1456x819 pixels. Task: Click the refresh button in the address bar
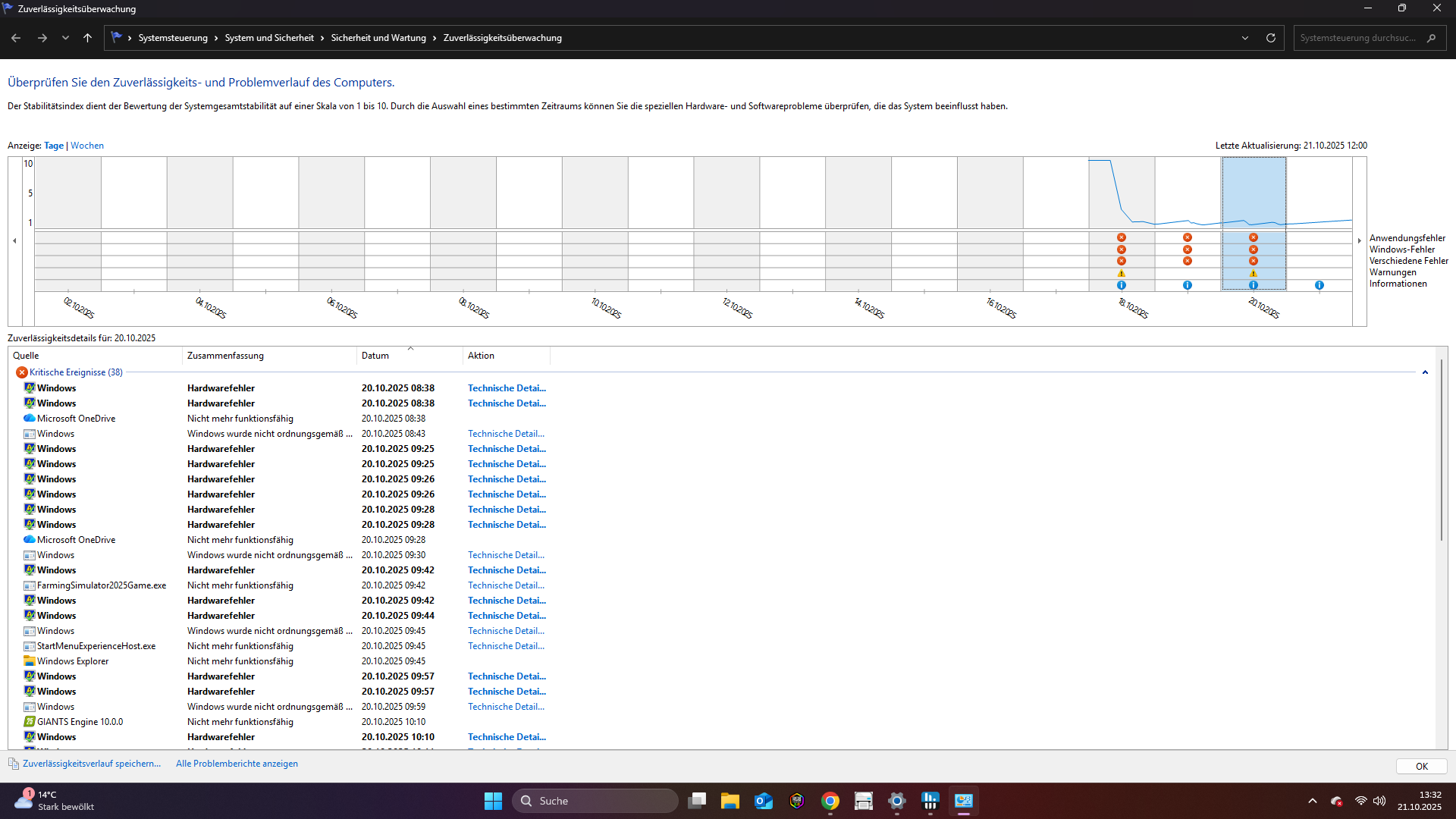pos(1271,38)
